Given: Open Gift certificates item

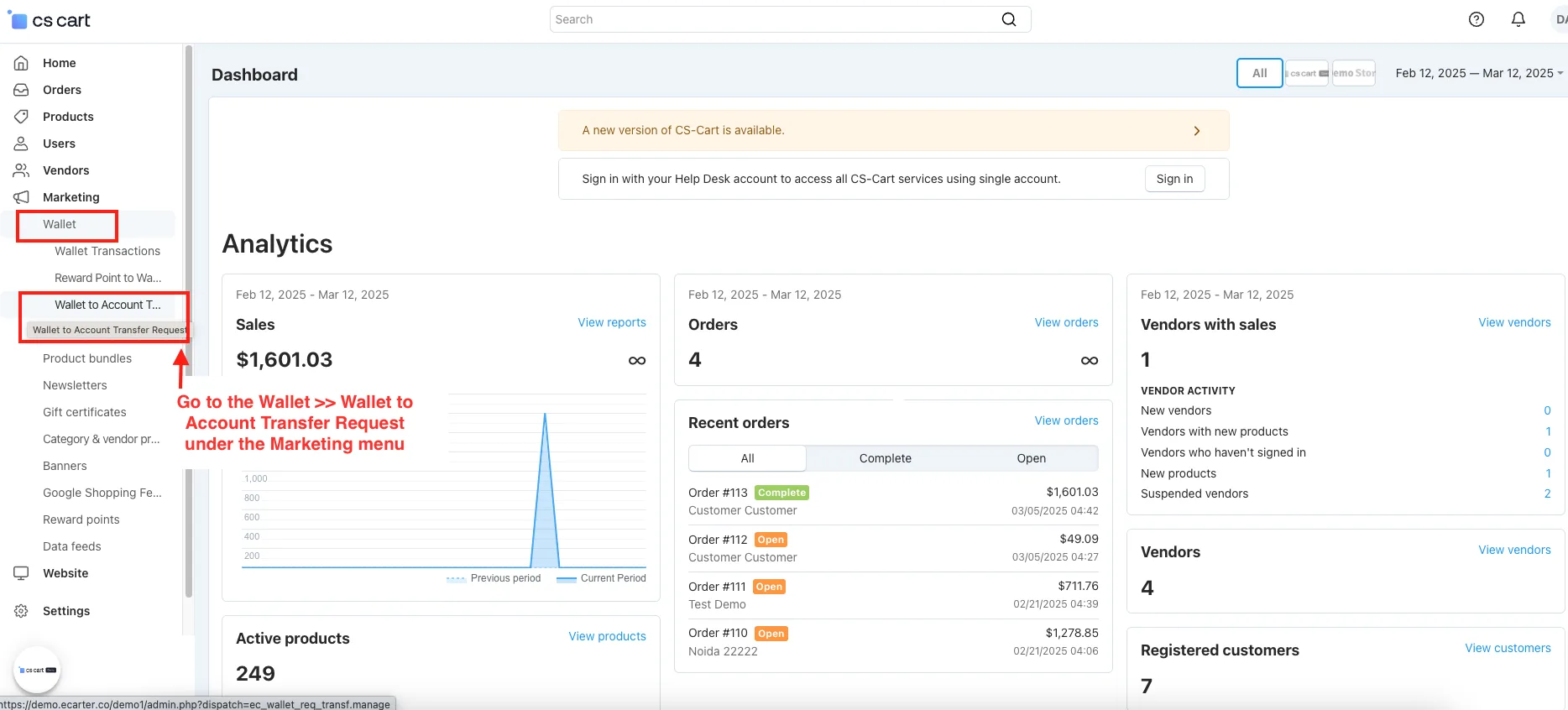Looking at the screenshot, I should 85,412.
